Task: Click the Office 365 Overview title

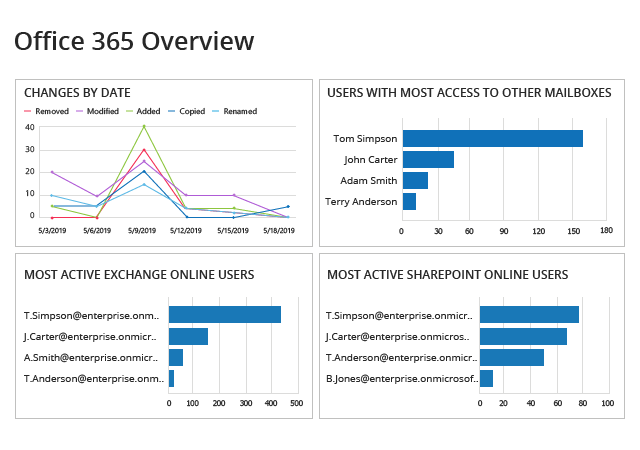Action: [134, 41]
